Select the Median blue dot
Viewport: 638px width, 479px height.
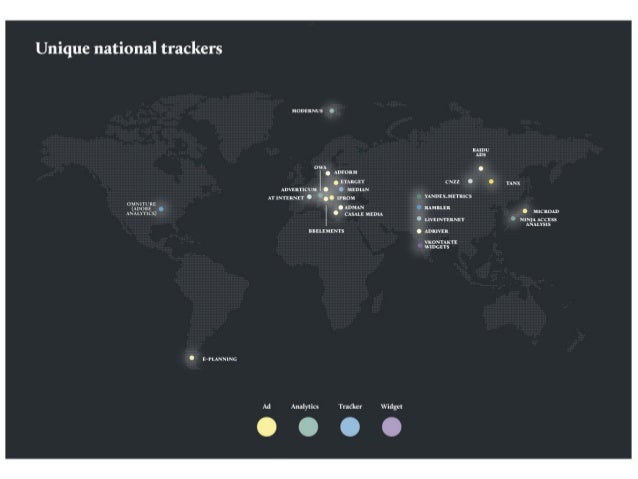[341, 189]
